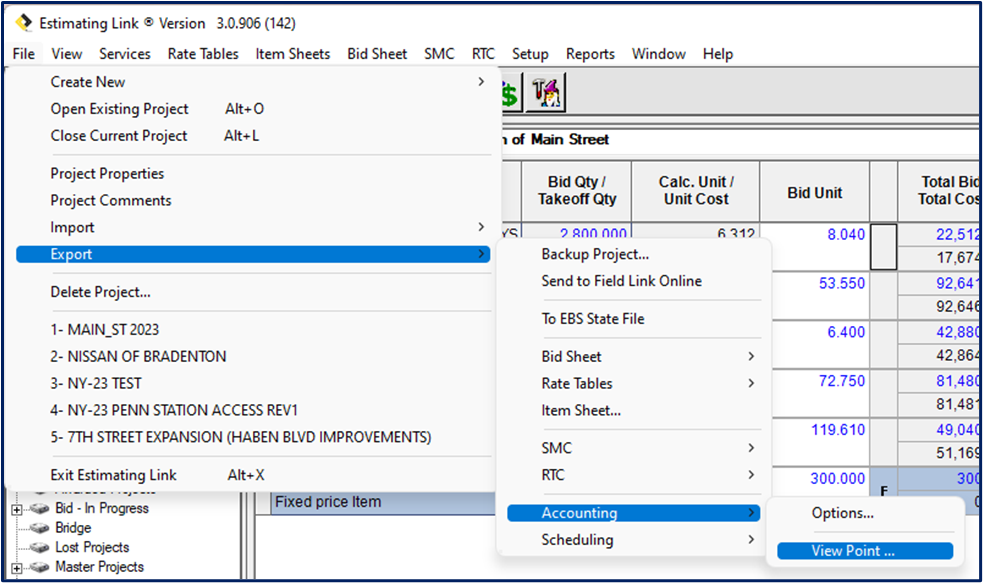Open the Rate Tables export submenu
The height and width of the screenshot is (583, 983).
tap(633, 384)
